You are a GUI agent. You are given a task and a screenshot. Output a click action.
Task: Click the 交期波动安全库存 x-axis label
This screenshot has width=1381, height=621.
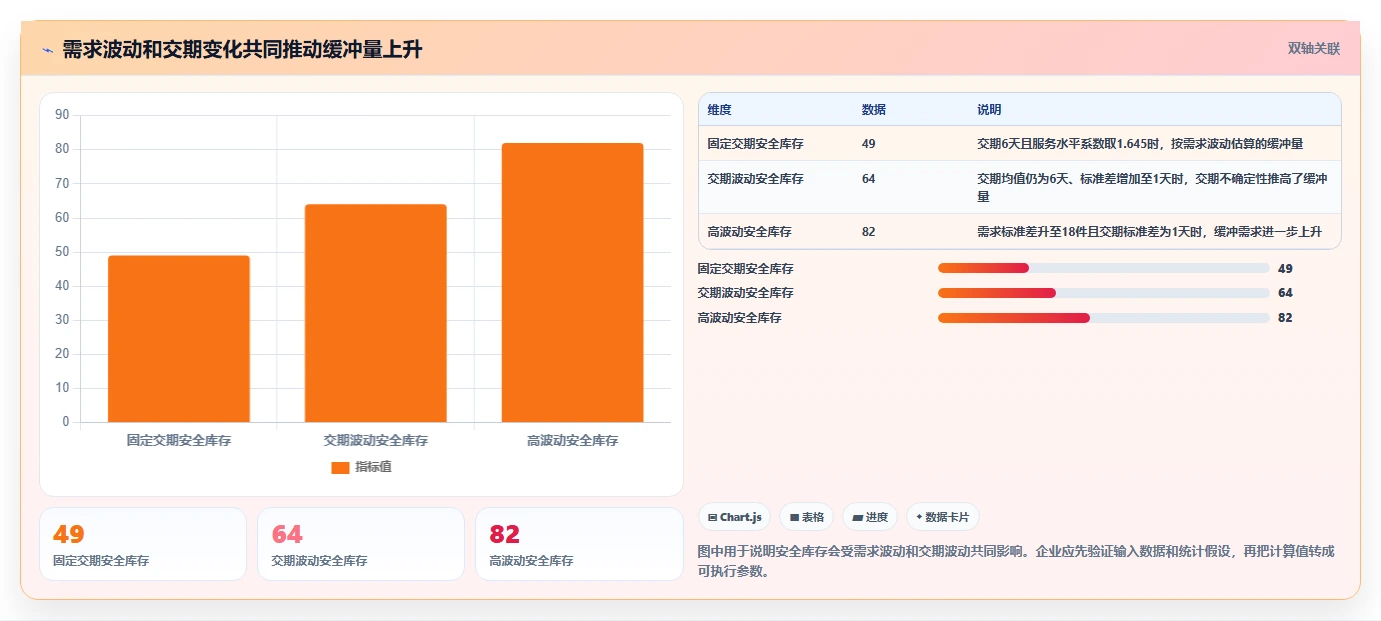[x=376, y=440]
